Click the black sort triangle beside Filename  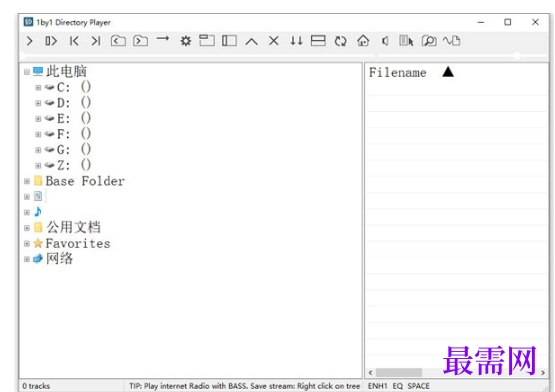[448, 72]
